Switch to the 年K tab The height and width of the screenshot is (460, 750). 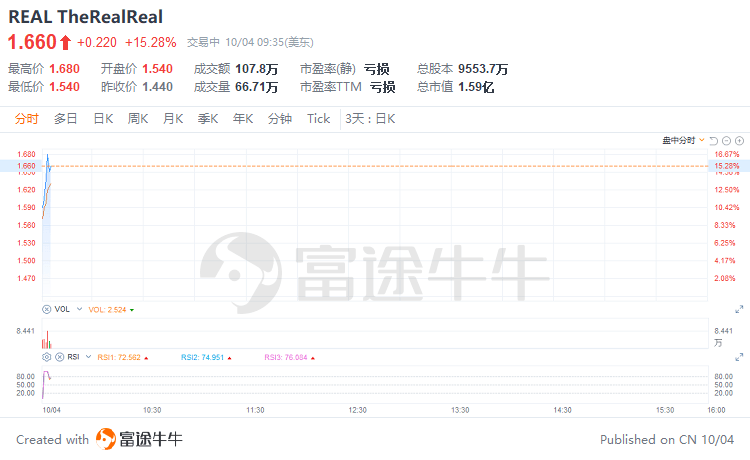243,119
